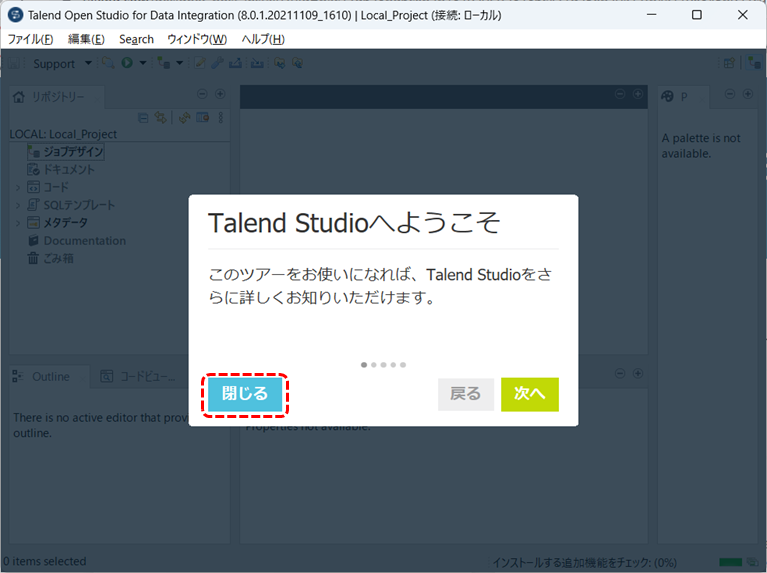
Task: Click the green Run toolbar icon
Action: tap(127, 63)
